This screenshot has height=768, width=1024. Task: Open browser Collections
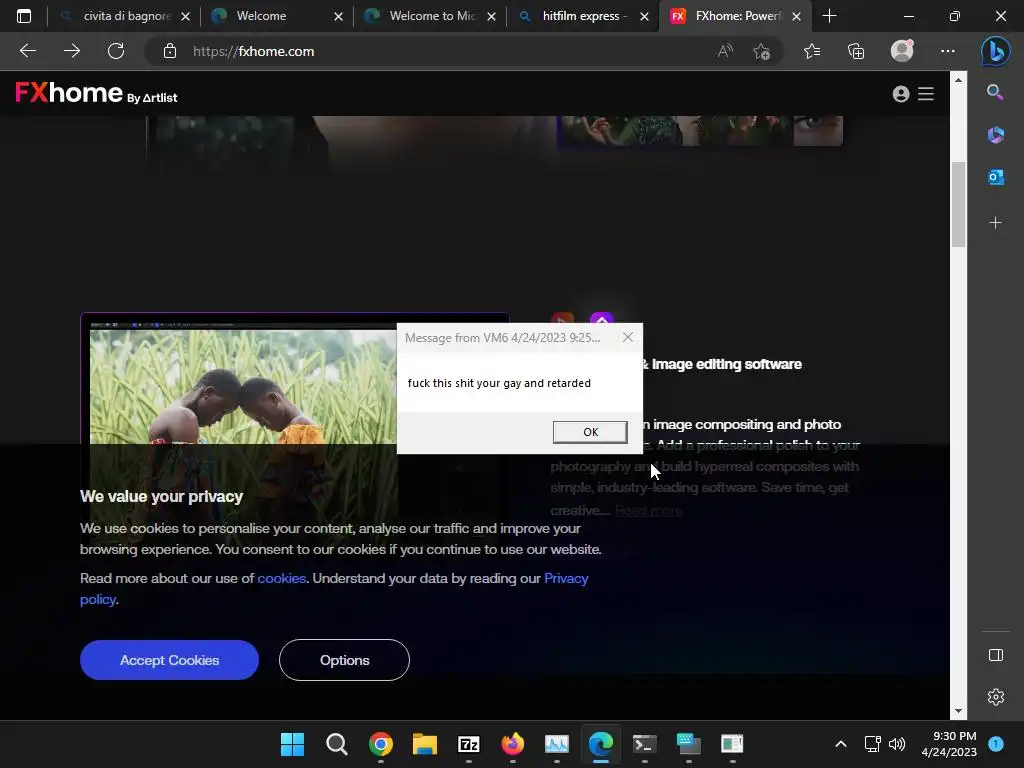point(856,51)
